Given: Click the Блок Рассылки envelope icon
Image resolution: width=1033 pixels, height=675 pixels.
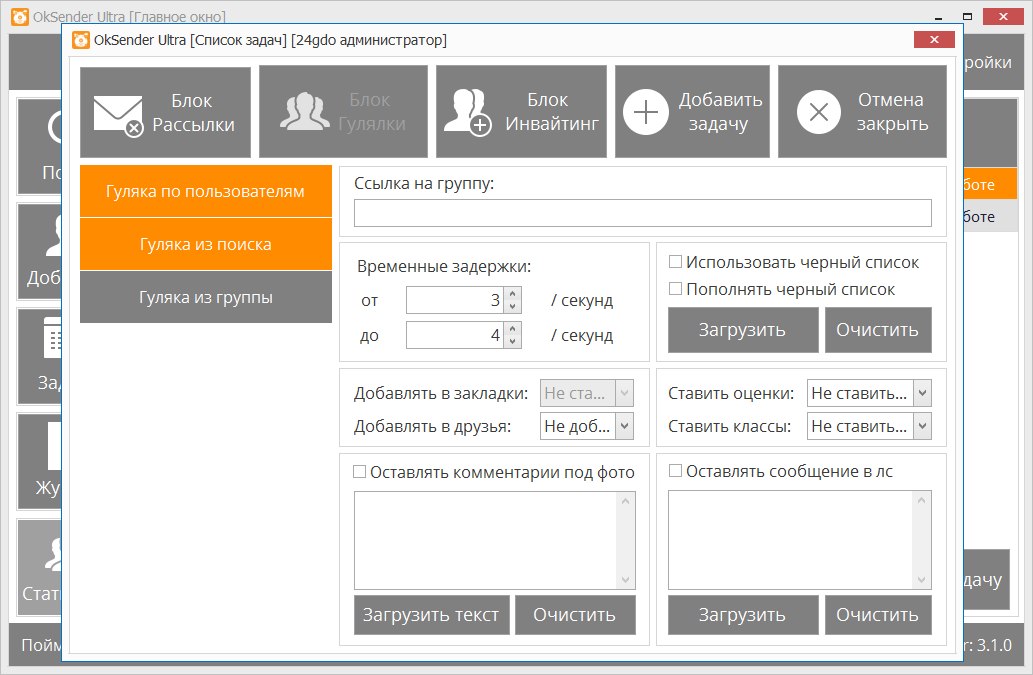Looking at the screenshot, I should click(118, 113).
